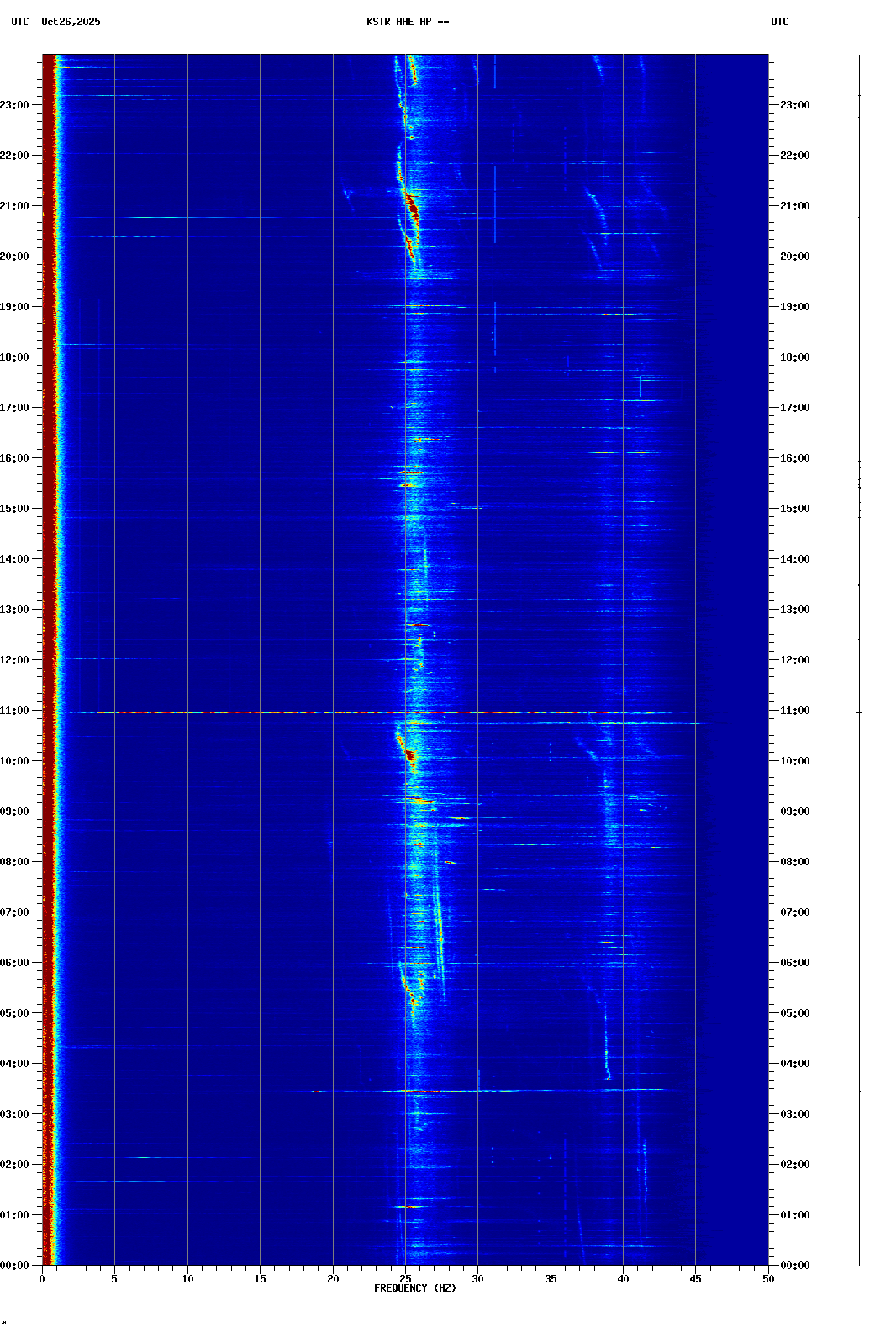
Task: Click the 0 Hz frequency tick label
Action: point(42,1279)
